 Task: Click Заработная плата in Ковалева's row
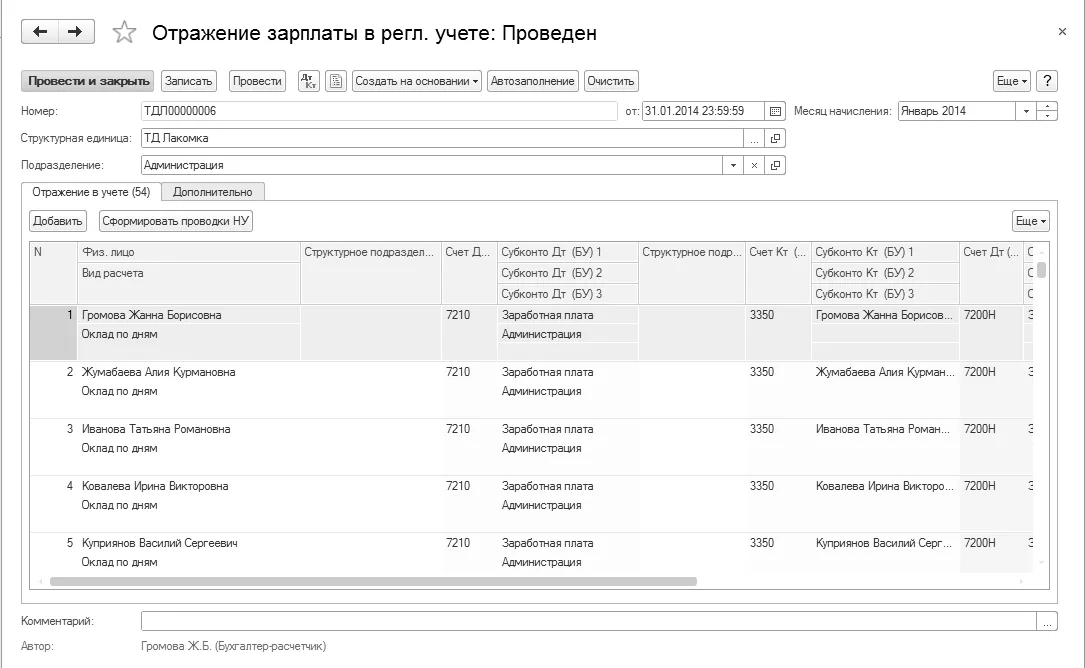(547, 486)
